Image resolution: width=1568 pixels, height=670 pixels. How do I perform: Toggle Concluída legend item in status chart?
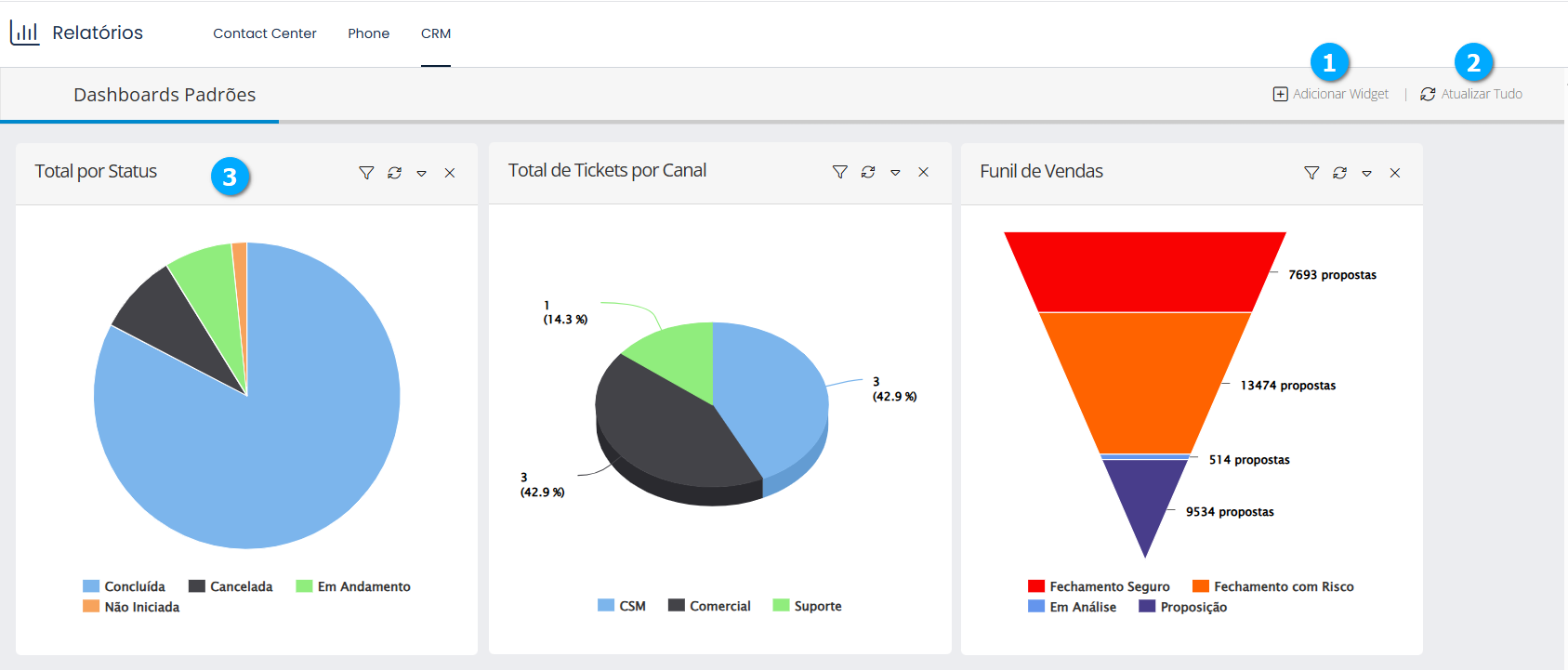pos(125,586)
